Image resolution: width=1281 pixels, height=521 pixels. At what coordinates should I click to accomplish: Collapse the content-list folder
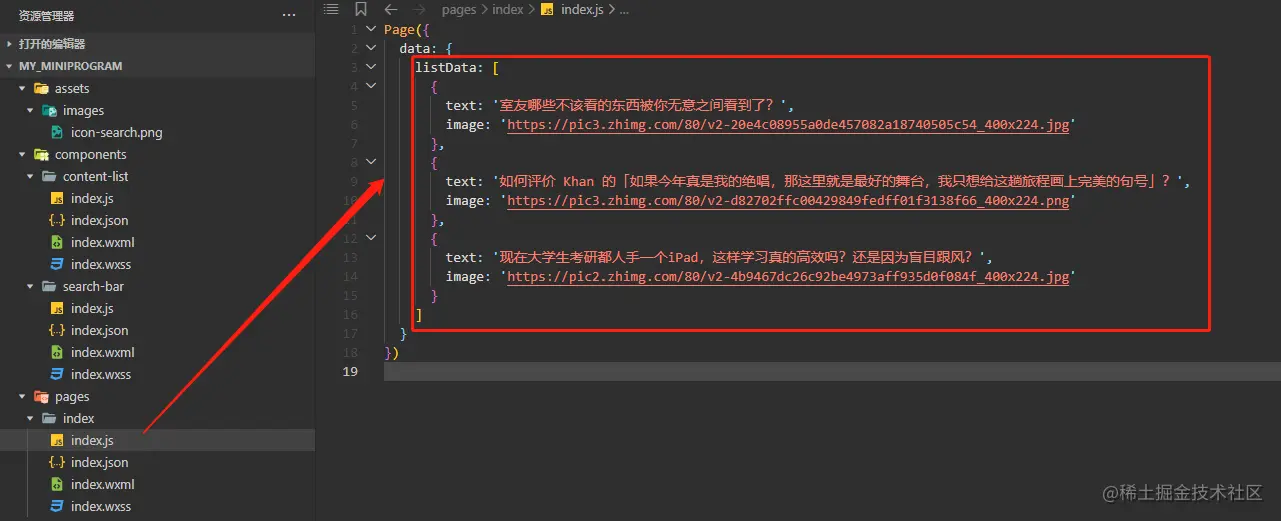(31, 176)
